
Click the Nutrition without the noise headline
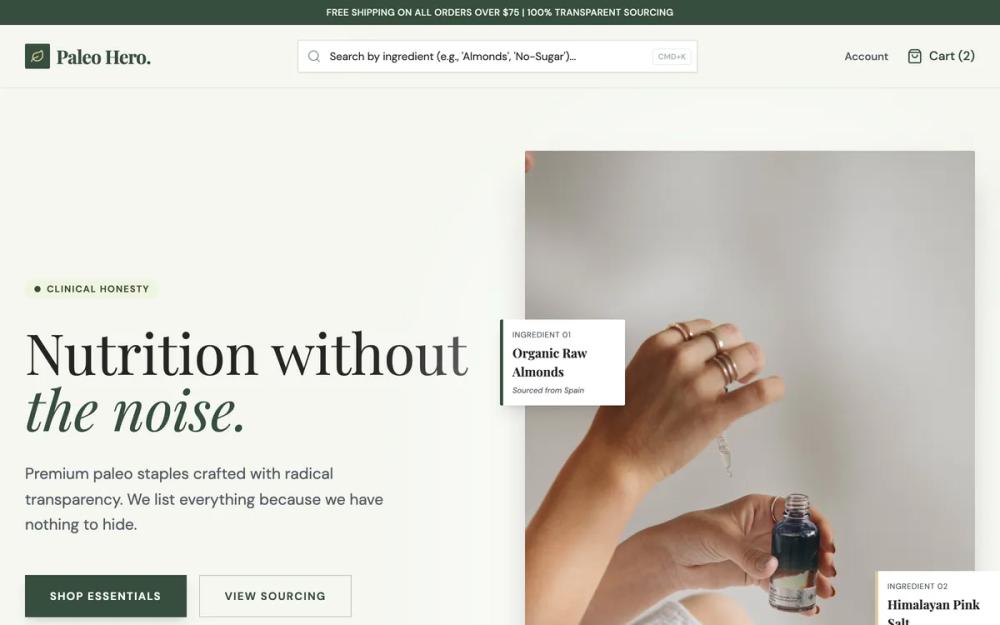(x=247, y=382)
